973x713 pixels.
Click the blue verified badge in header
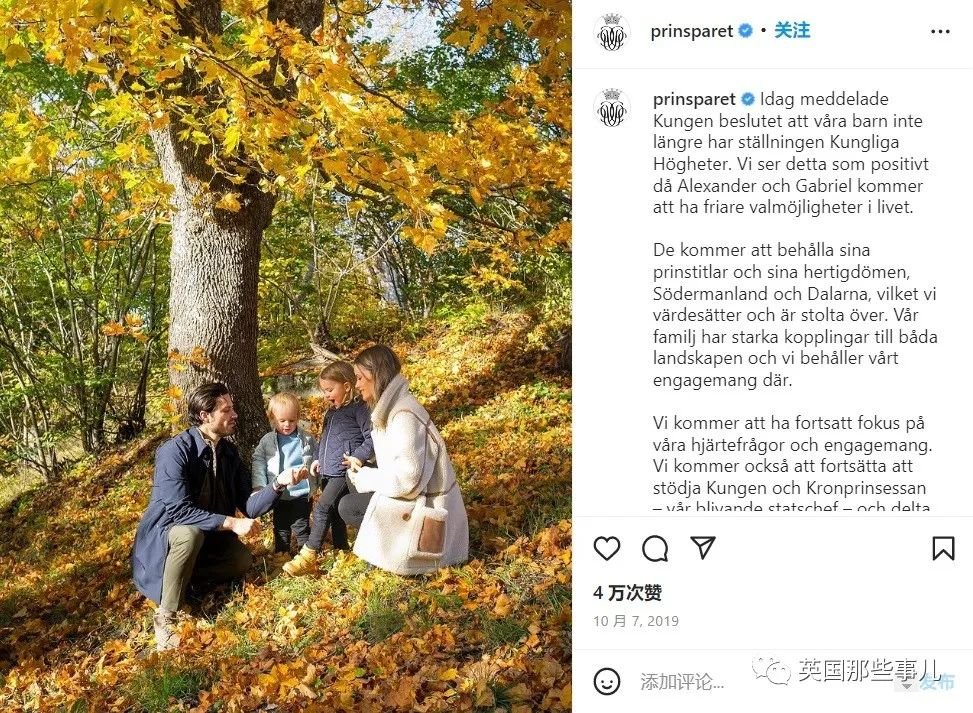click(746, 30)
